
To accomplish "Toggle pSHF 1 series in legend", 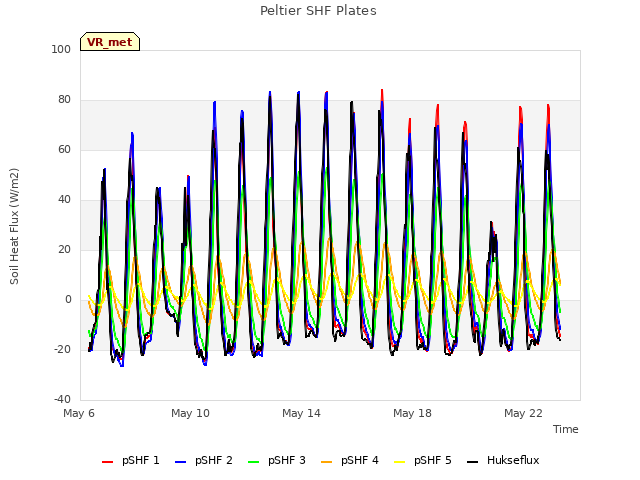I will [131, 461].
